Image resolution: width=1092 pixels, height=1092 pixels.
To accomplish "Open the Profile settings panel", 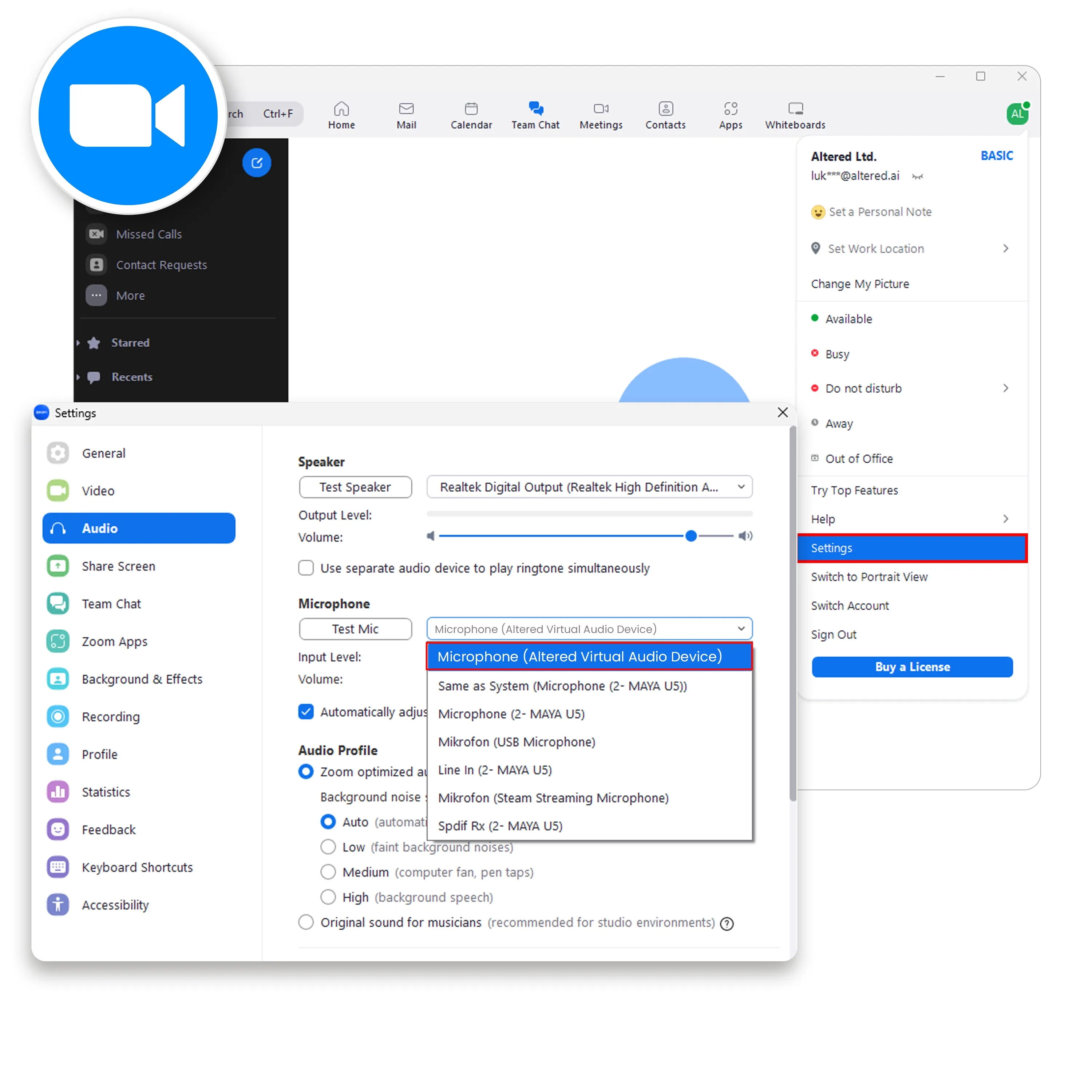I will (x=100, y=754).
